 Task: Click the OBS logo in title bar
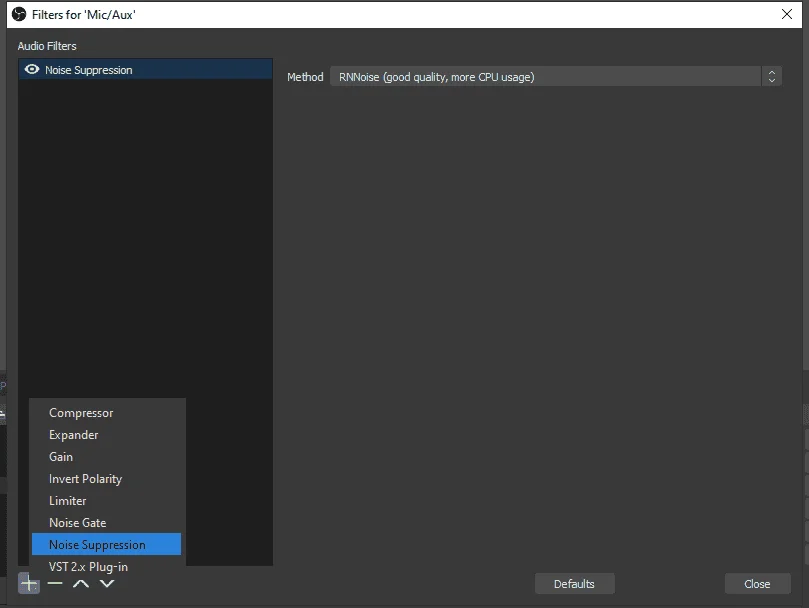pyautogui.click(x=19, y=14)
